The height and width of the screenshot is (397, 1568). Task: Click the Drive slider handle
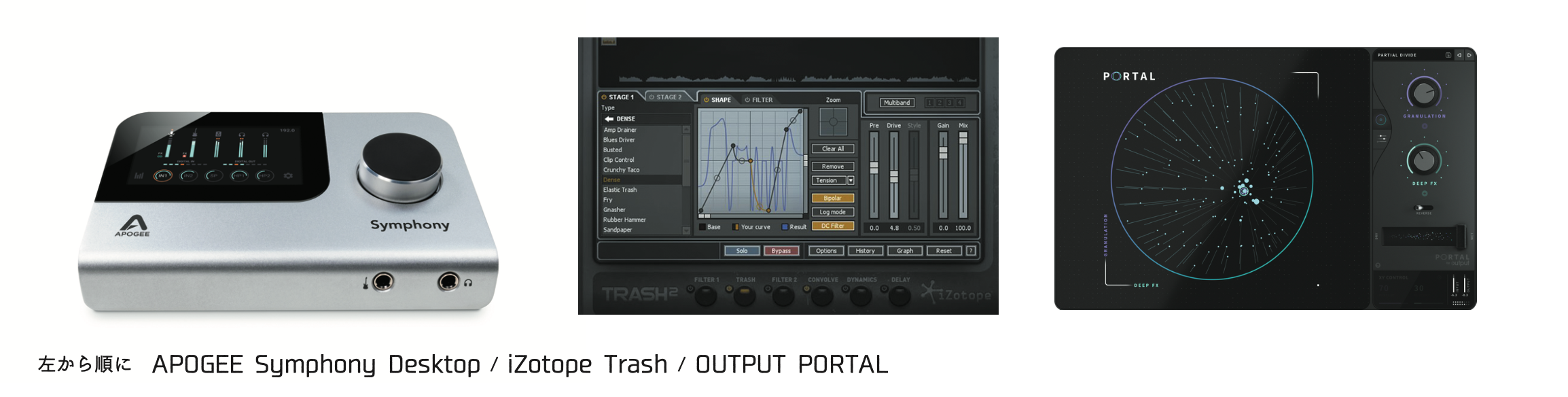point(894,176)
